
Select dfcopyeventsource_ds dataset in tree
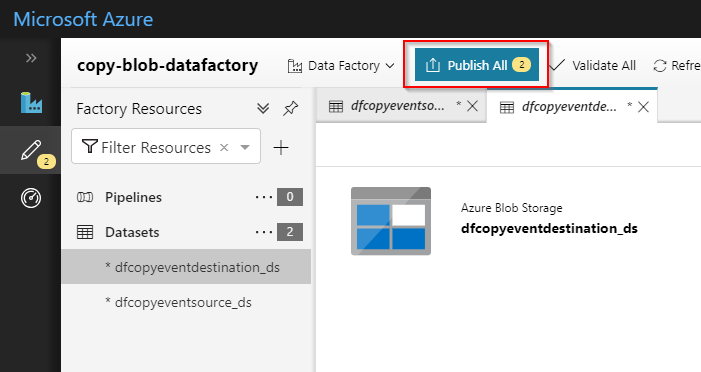[186, 302]
